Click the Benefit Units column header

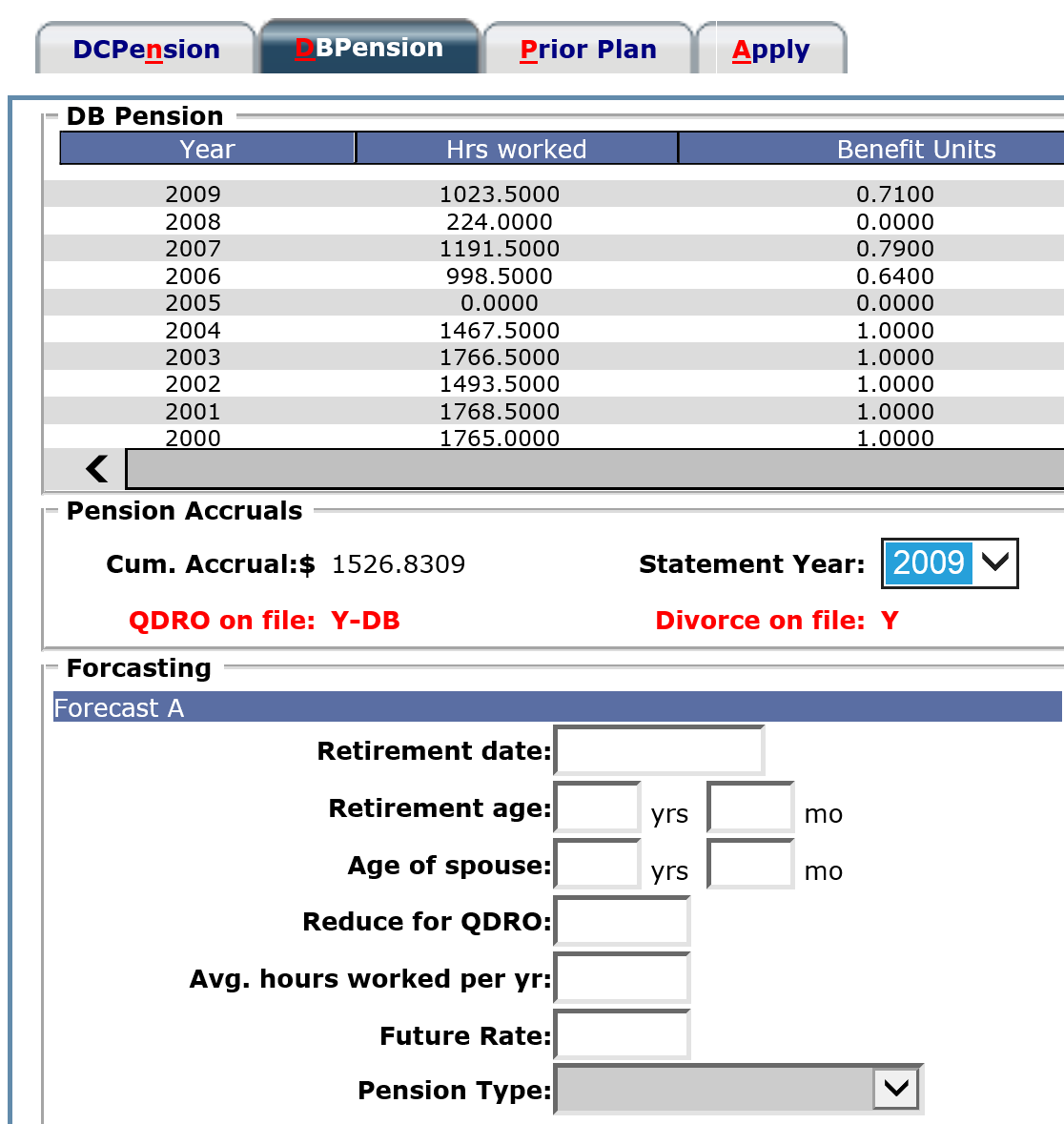tap(916, 149)
